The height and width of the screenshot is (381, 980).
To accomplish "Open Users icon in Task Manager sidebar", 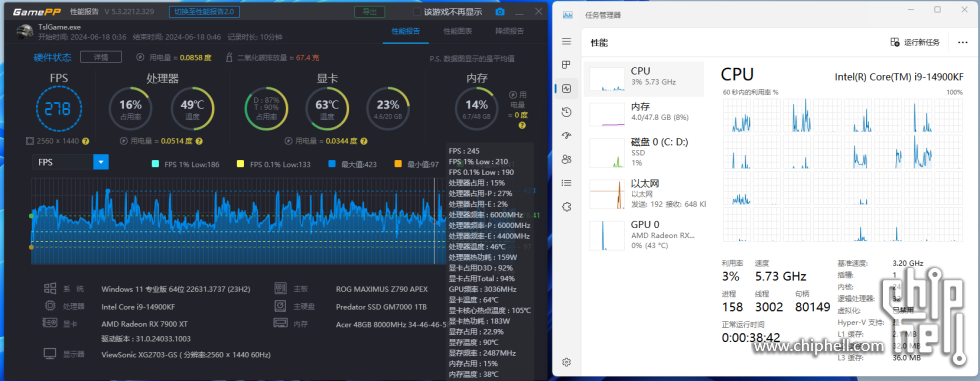I will click(x=566, y=159).
